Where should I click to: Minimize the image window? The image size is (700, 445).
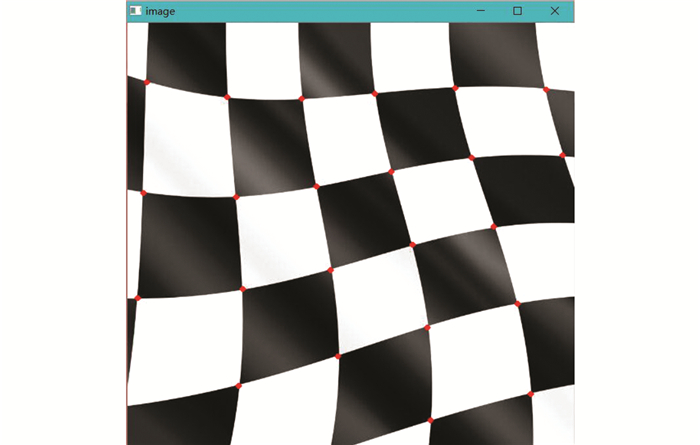tap(481, 11)
